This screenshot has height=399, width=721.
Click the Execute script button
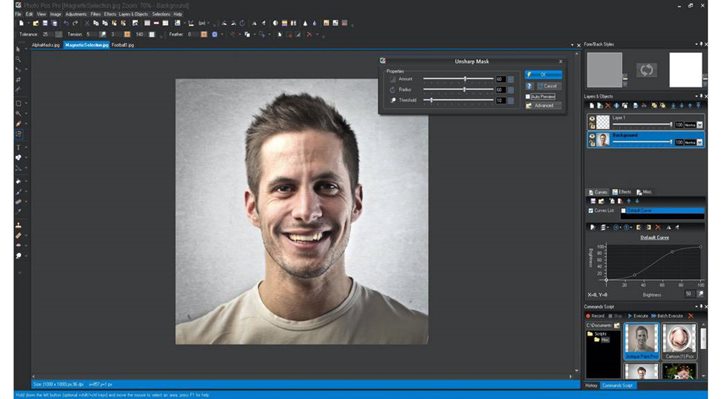638,316
